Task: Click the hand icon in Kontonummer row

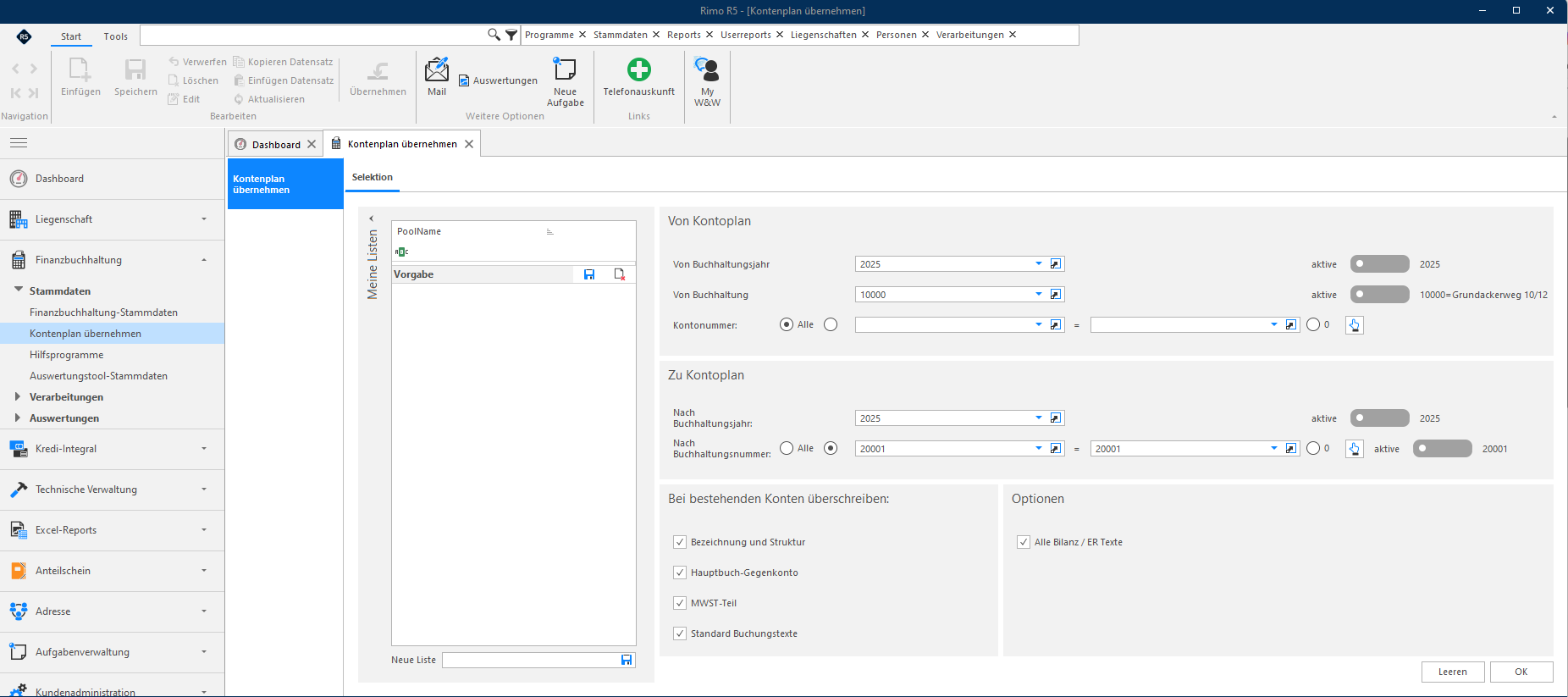Action: pyautogui.click(x=1355, y=325)
